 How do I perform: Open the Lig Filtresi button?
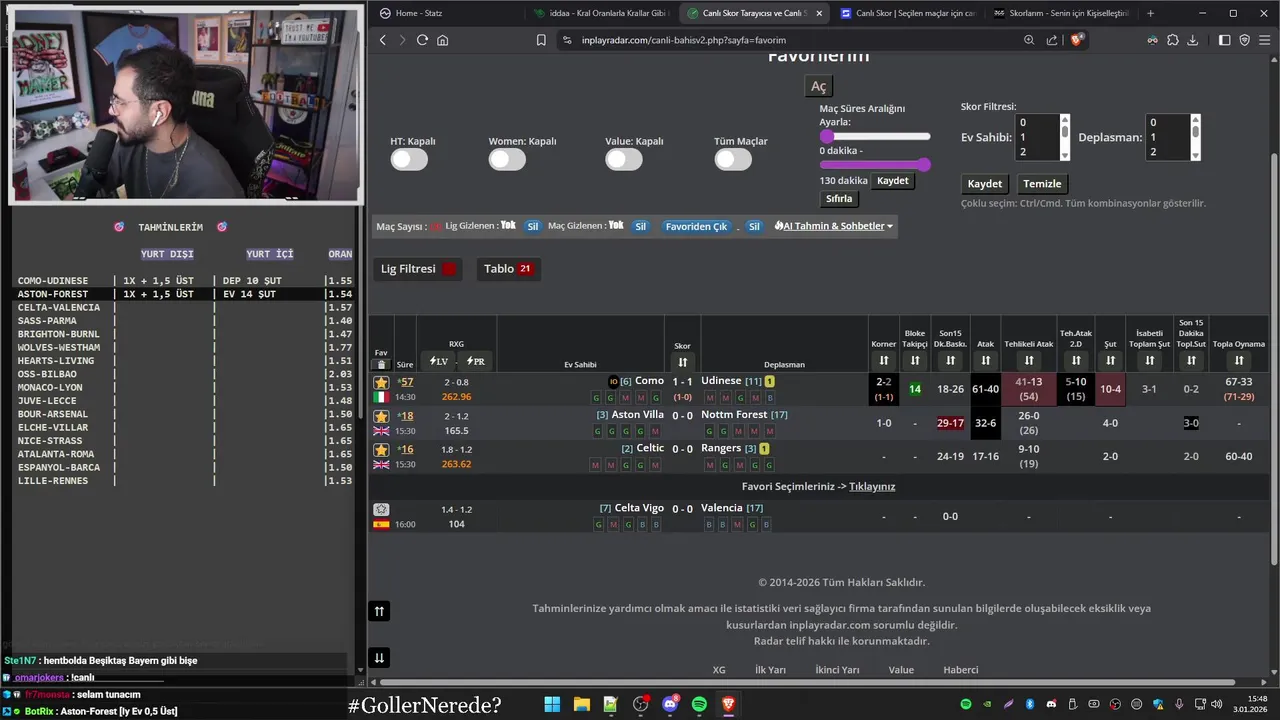coord(419,269)
